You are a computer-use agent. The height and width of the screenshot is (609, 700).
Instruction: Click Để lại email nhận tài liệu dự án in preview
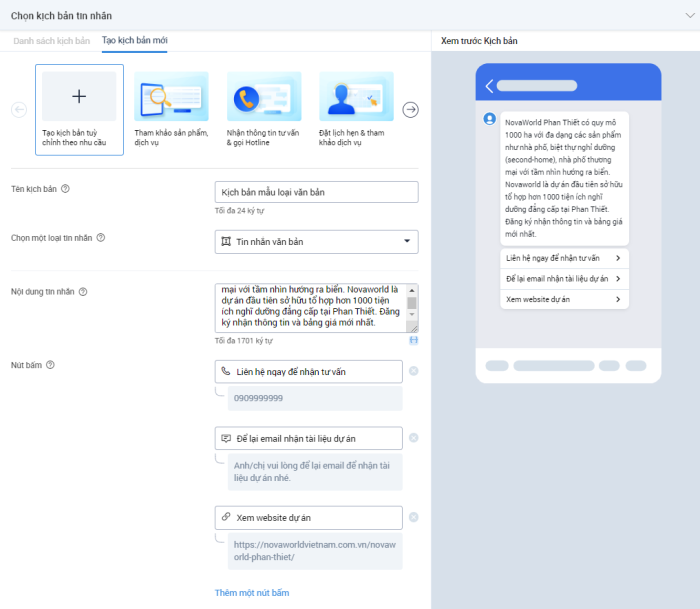(564, 279)
